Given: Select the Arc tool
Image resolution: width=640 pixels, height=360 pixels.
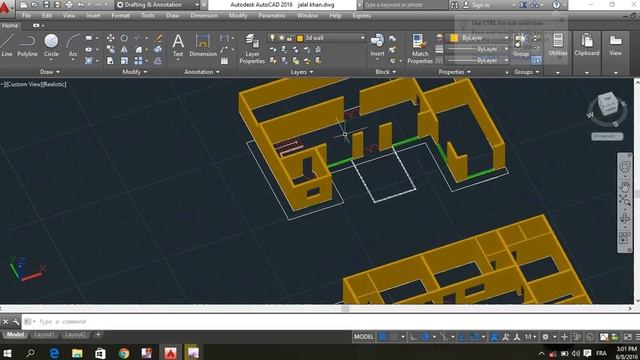Looking at the screenshot, I should click(73, 45).
